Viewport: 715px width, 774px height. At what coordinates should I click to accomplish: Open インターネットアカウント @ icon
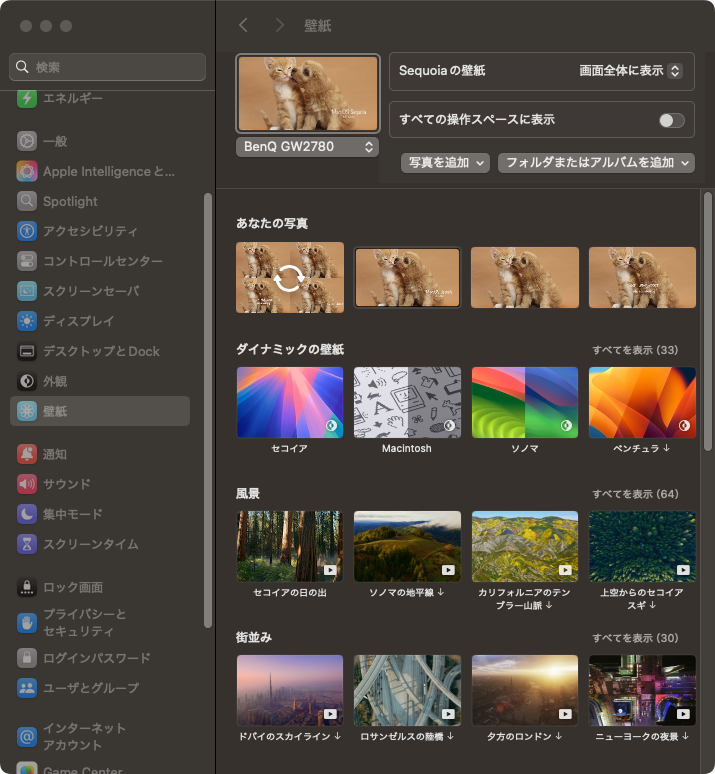[x=27, y=737]
